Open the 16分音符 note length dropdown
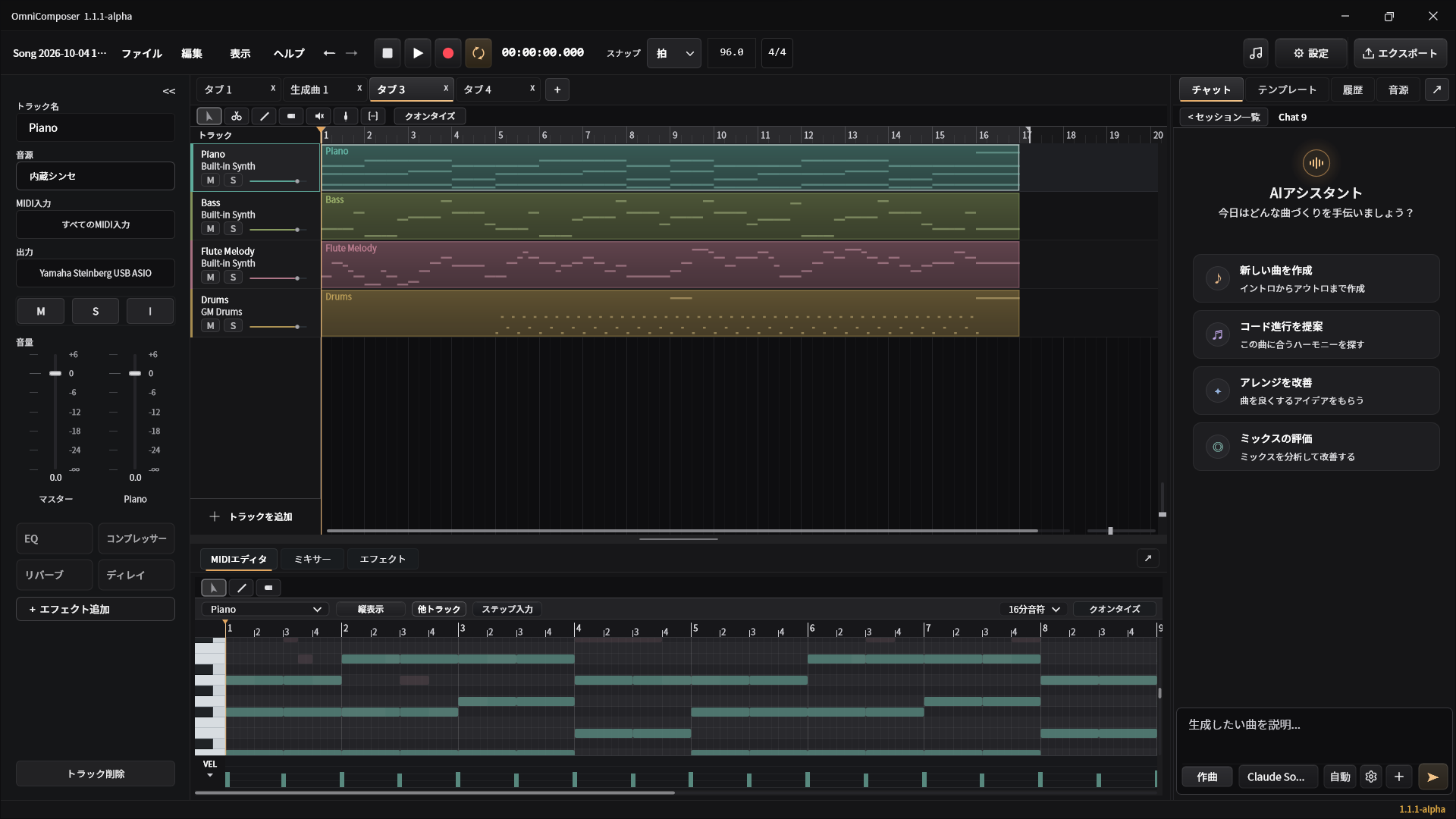 coord(1033,609)
